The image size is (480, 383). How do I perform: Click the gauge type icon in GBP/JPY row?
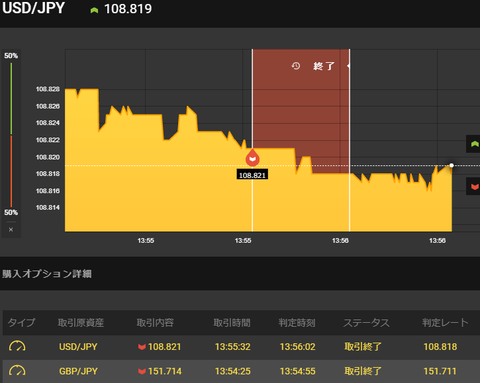17,371
